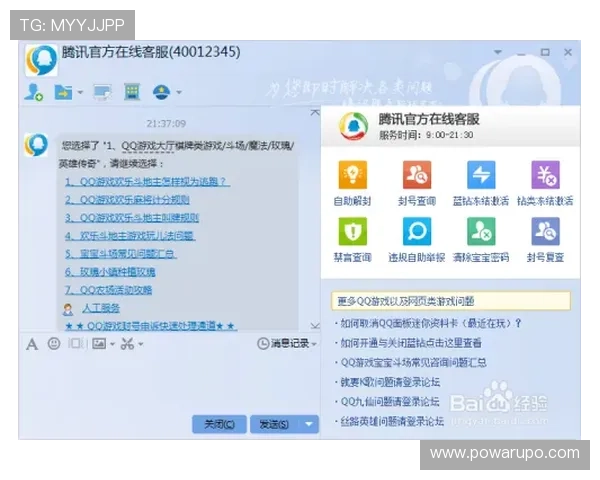Click the font letter A icon
Image resolution: width=600 pixels, height=480 pixels.
tap(32, 344)
